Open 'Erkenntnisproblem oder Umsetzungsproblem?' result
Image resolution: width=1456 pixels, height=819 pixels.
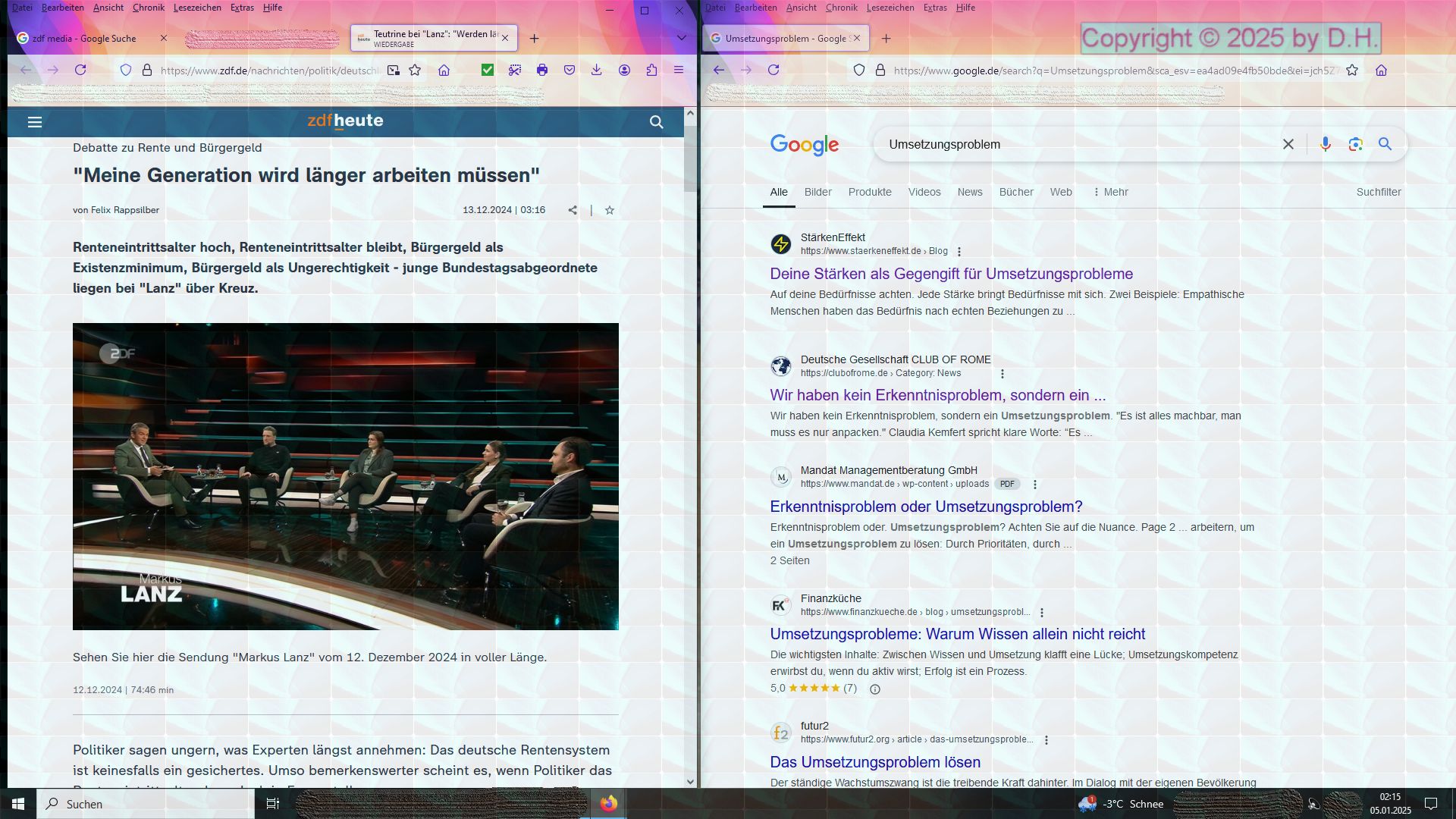tap(926, 507)
